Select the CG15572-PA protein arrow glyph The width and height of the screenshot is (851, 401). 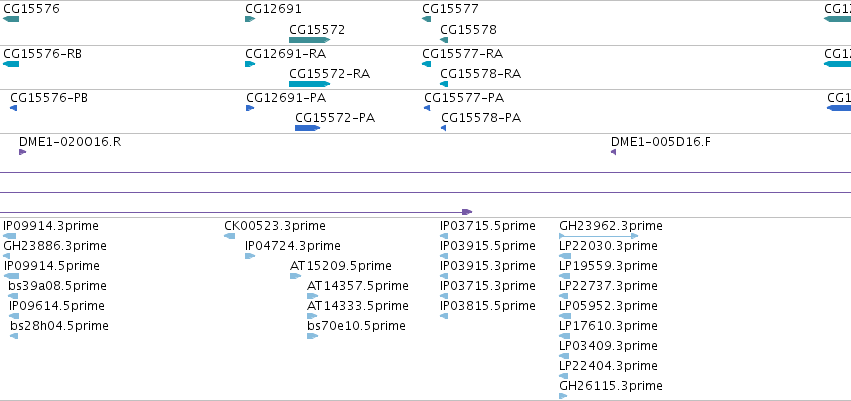pyautogui.click(x=308, y=128)
